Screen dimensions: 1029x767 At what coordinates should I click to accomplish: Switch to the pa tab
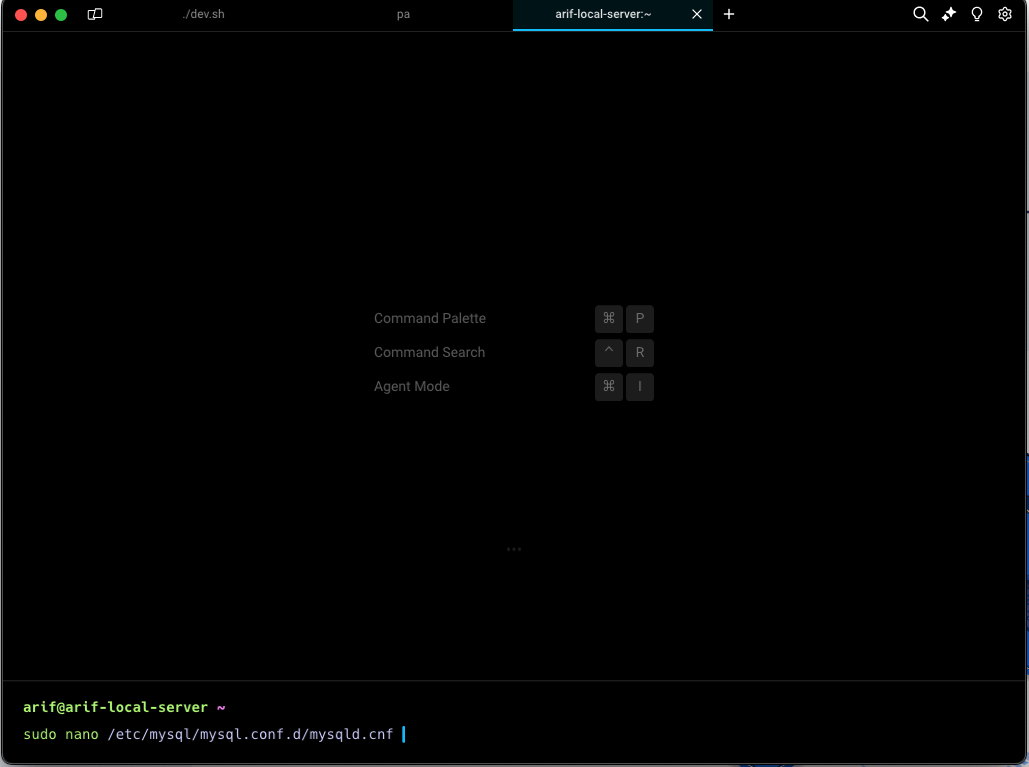point(403,14)
